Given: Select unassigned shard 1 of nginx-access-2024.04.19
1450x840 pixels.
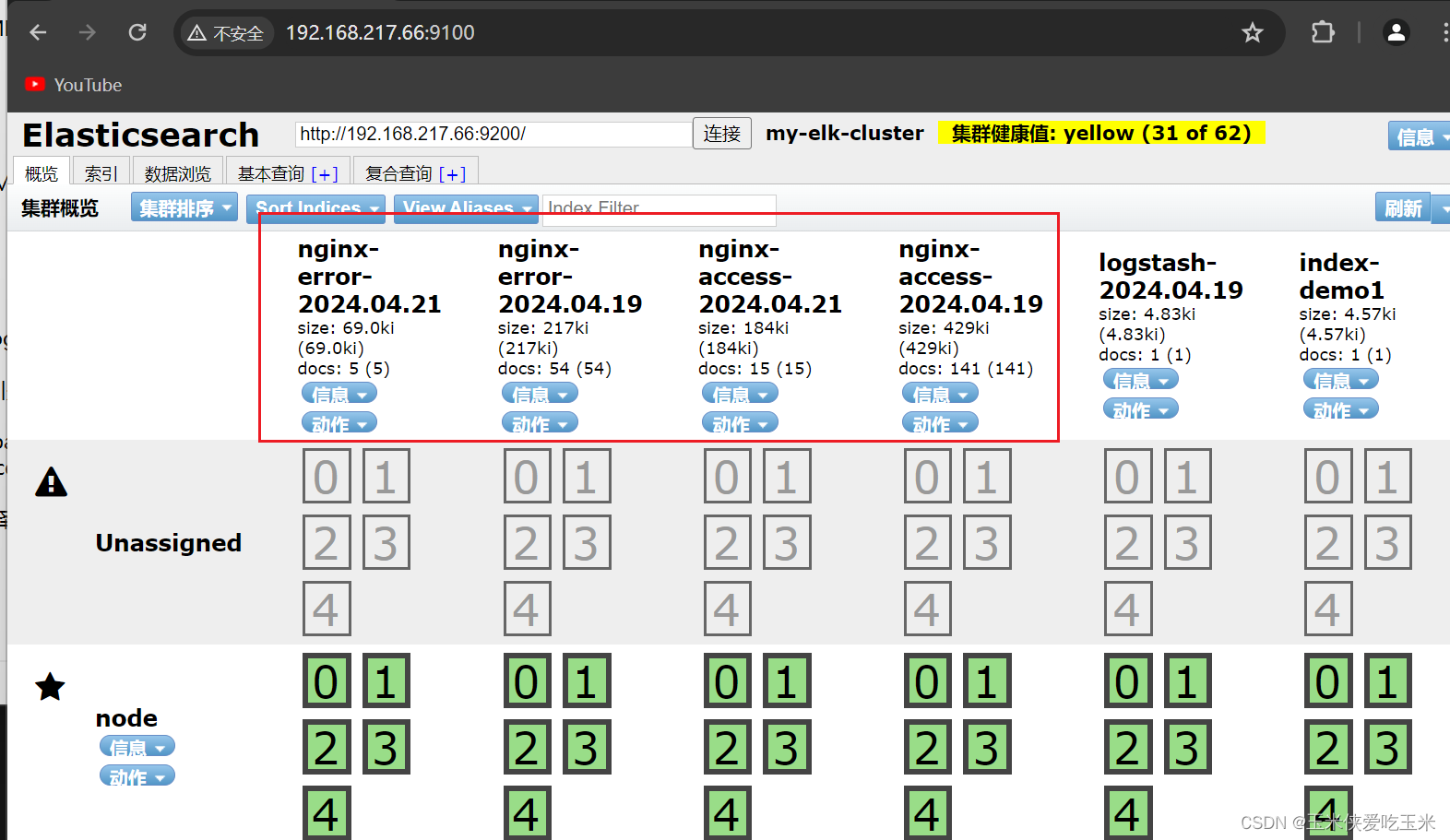Looking at the screenshot, I should [987, 476].
